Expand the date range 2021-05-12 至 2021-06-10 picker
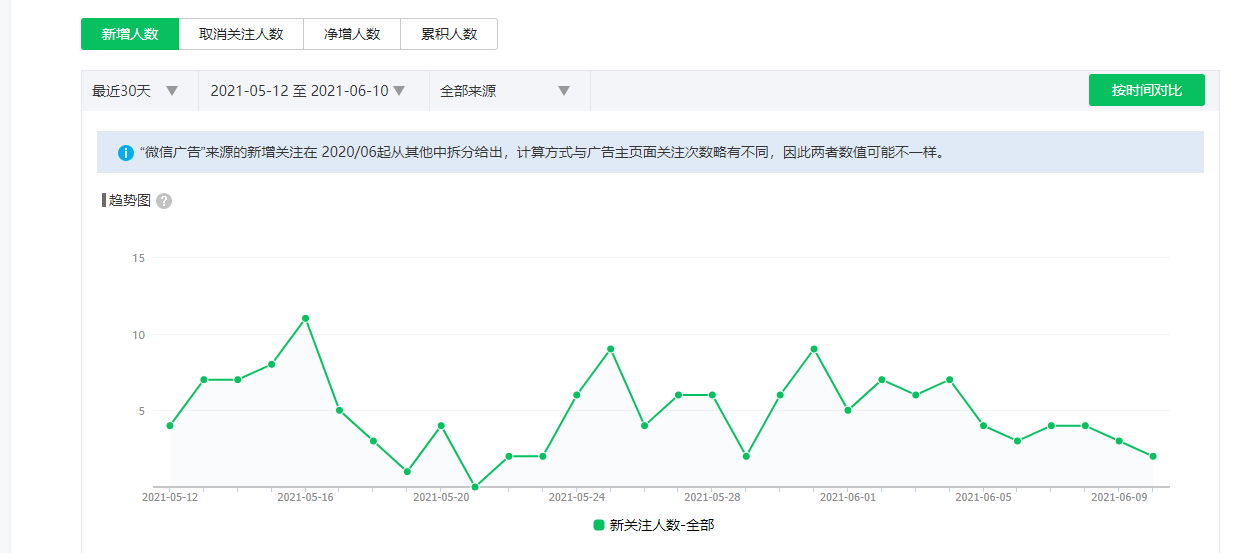 [308, 91]
